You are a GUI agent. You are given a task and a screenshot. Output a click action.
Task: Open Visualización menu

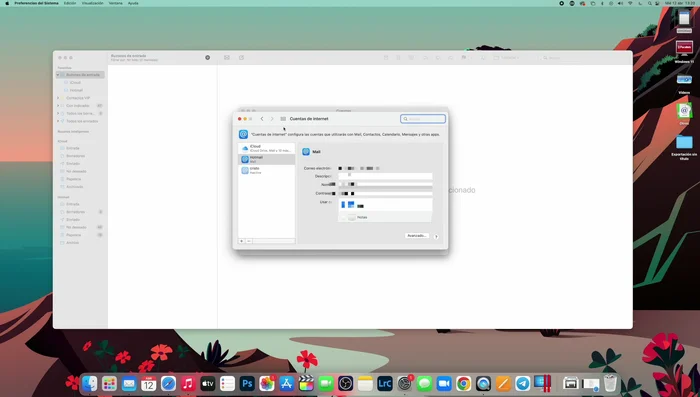(x=92, y=3)
